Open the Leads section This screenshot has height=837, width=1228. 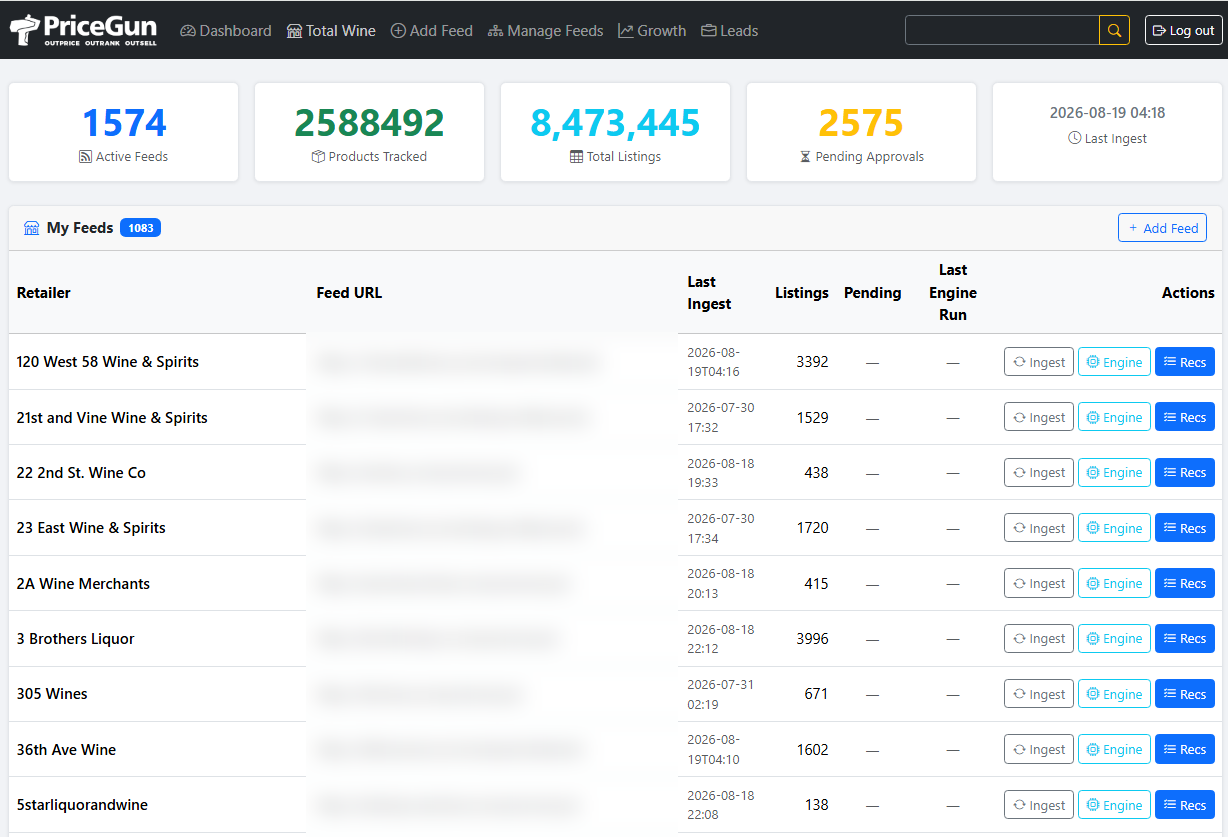[730, 31]
